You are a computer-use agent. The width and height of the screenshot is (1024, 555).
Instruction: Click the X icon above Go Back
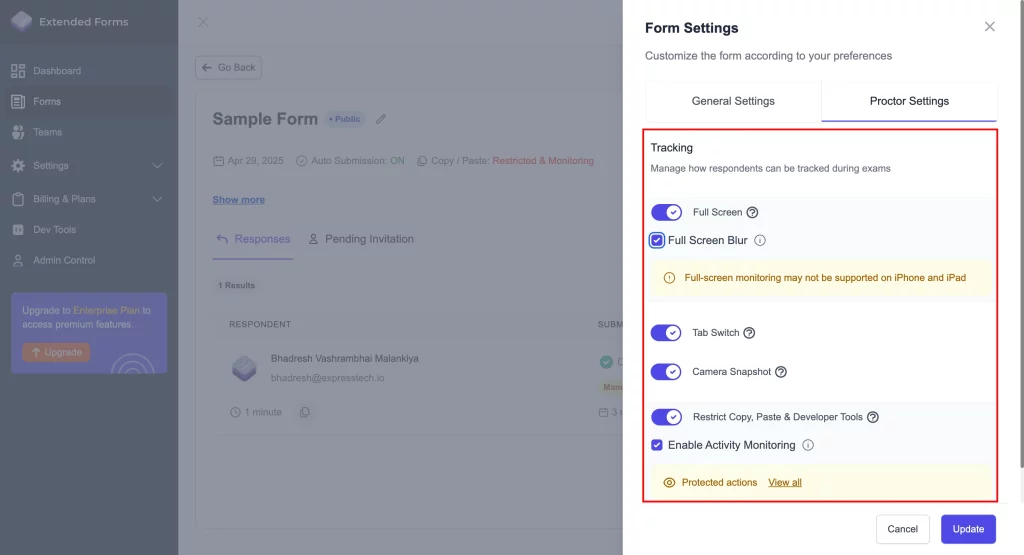pos(203,22)
